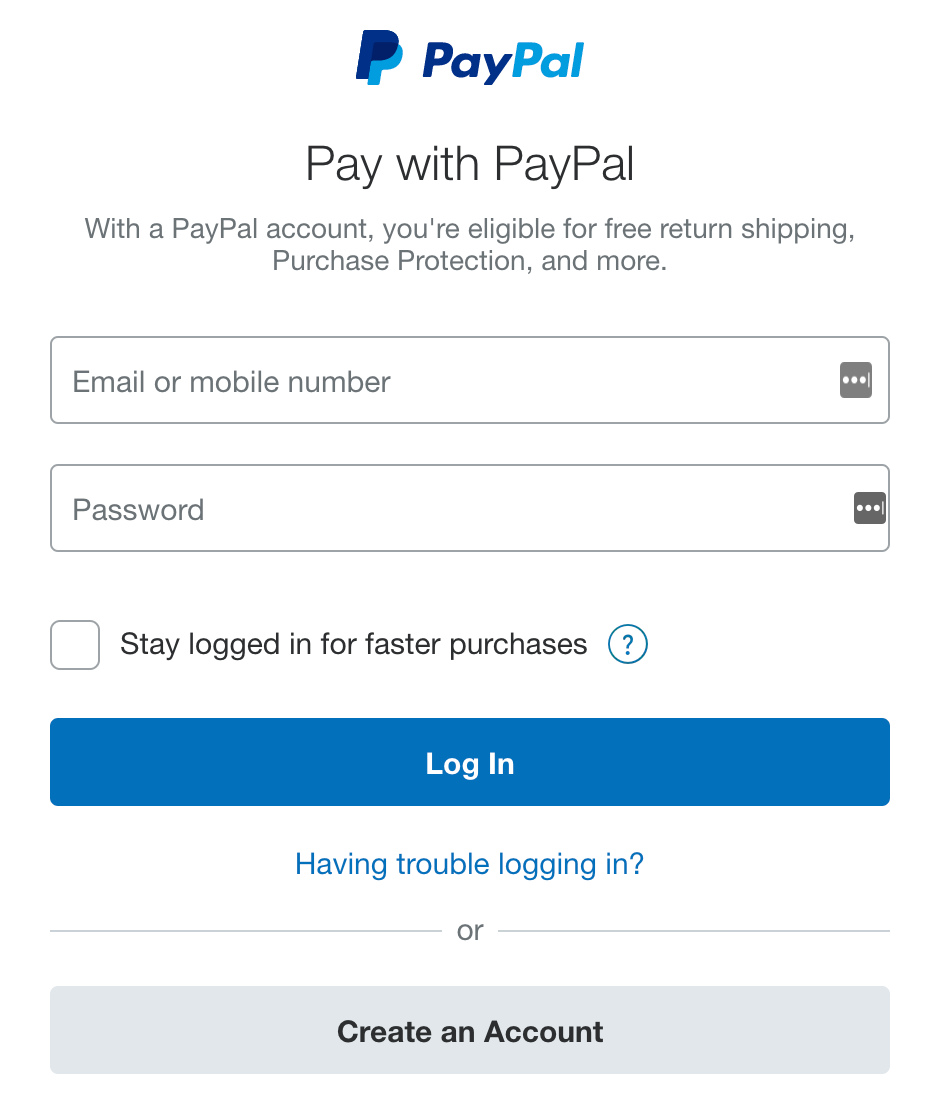The height and width of the screenshot is (1108, 940).
Task: Click the PayPal wordmark text logo
Action: 503,62
